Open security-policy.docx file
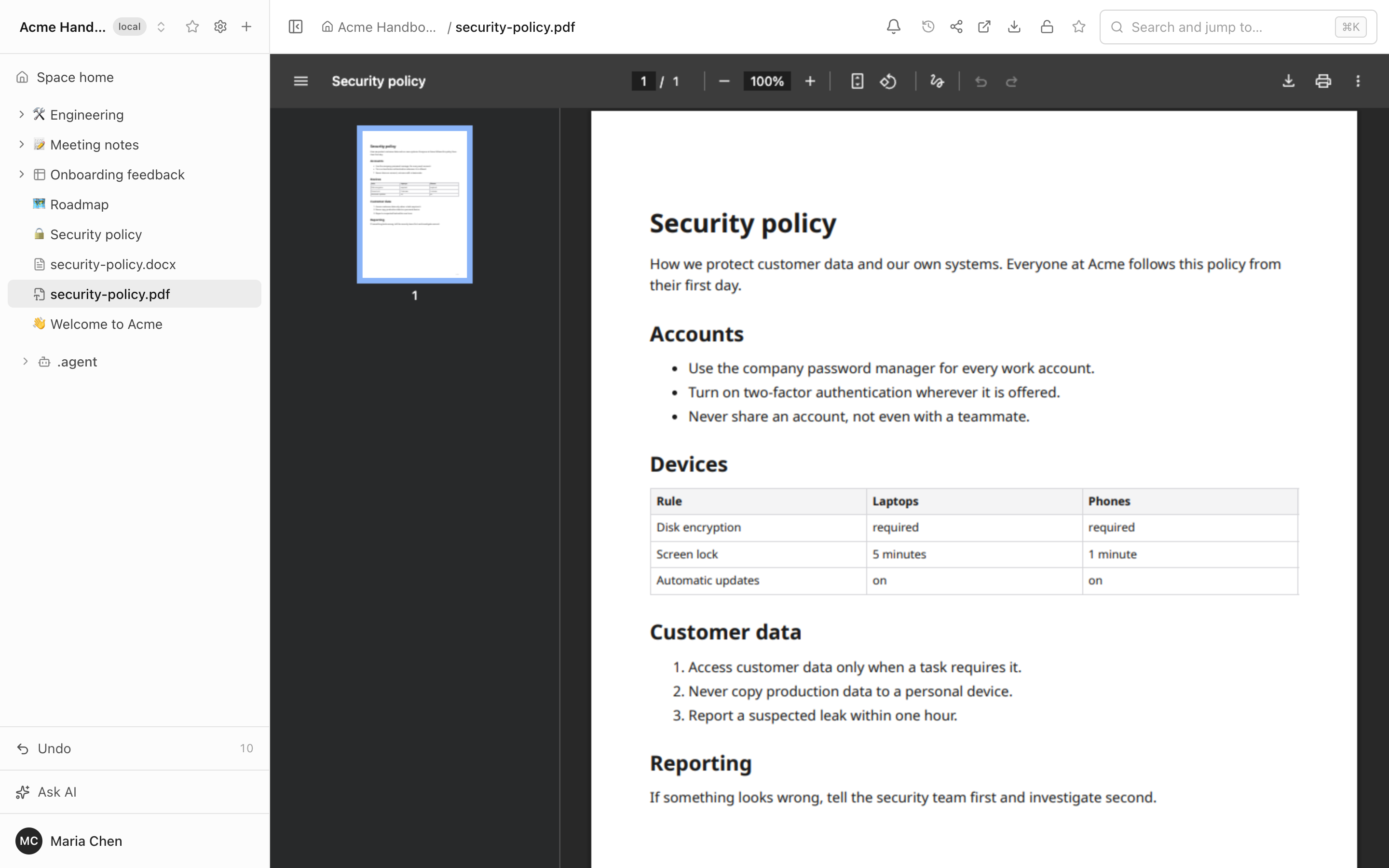 point(134,264)
